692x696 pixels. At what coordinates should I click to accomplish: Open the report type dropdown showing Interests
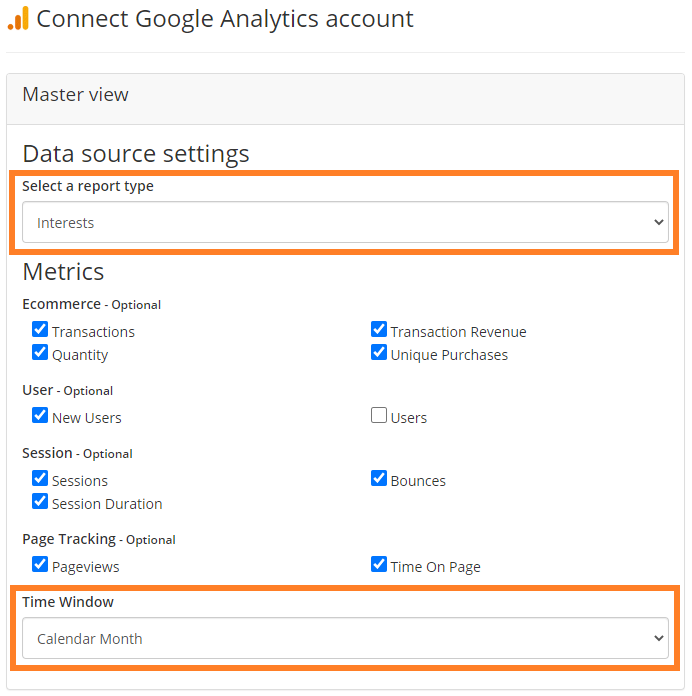click(345, 222)
